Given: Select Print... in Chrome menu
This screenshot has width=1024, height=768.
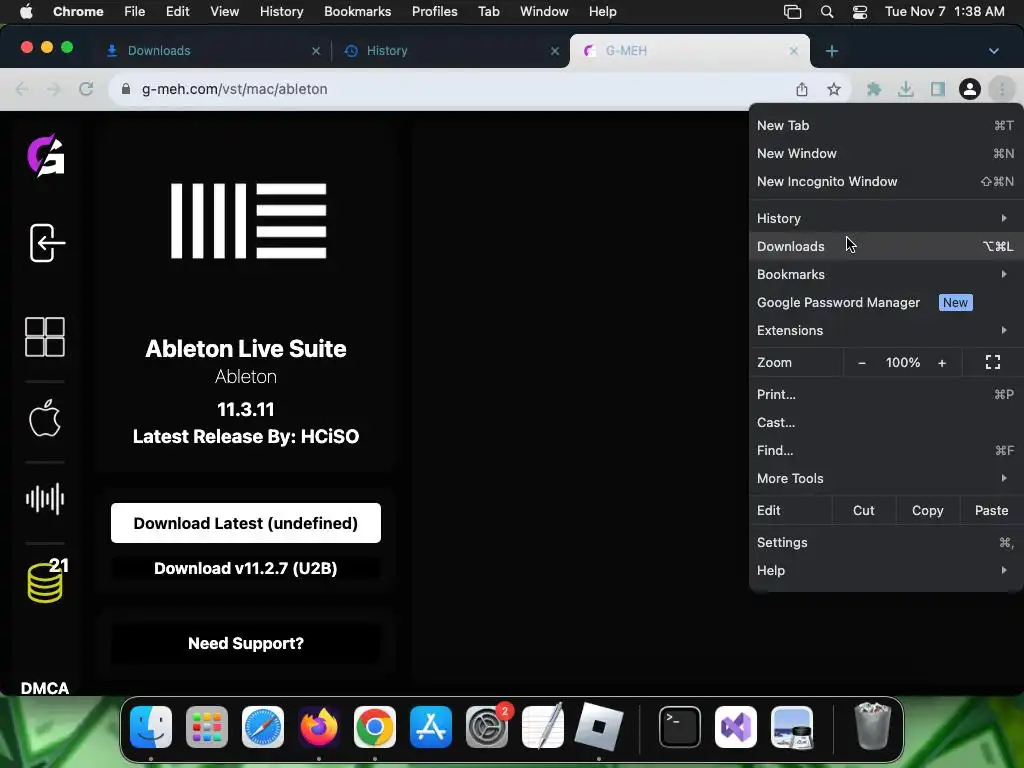Looking at the screenshot, I should (x=886, y=394).
